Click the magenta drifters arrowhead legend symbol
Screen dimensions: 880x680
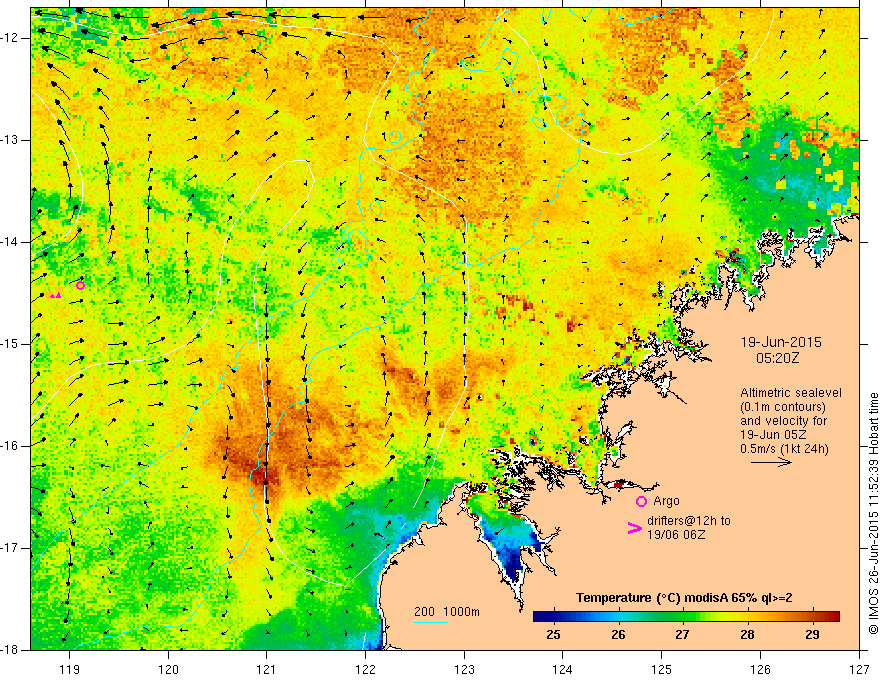(634, 528)
